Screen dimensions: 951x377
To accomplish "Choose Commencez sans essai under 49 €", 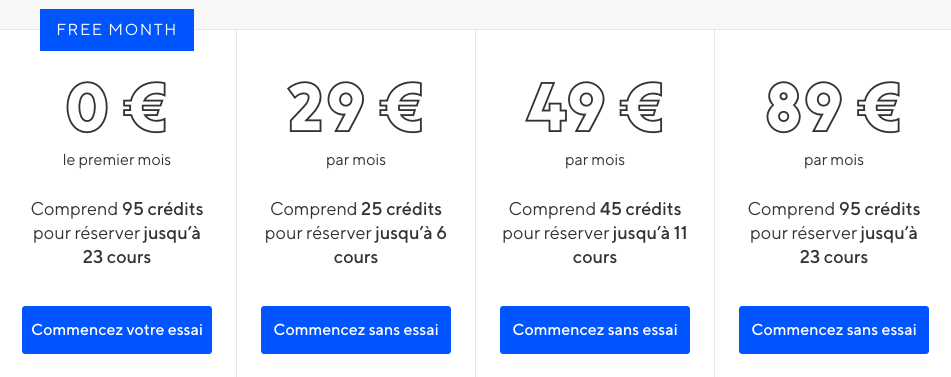I will click(595, 330).
